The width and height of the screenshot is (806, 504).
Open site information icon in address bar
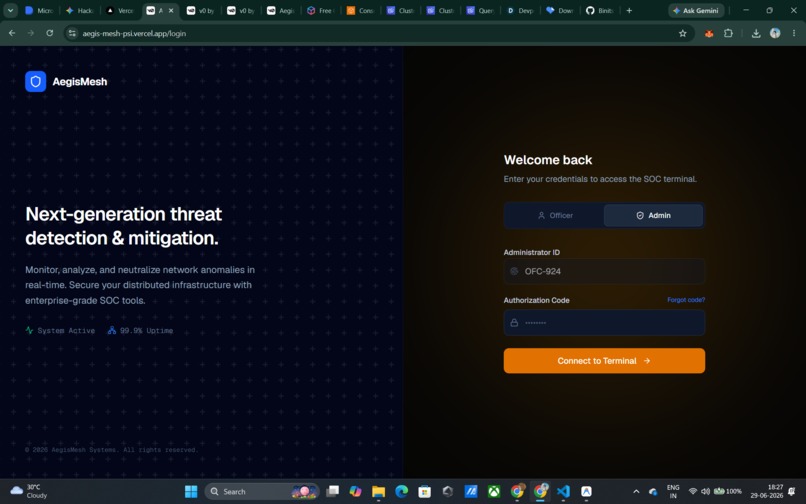point(72,33)
